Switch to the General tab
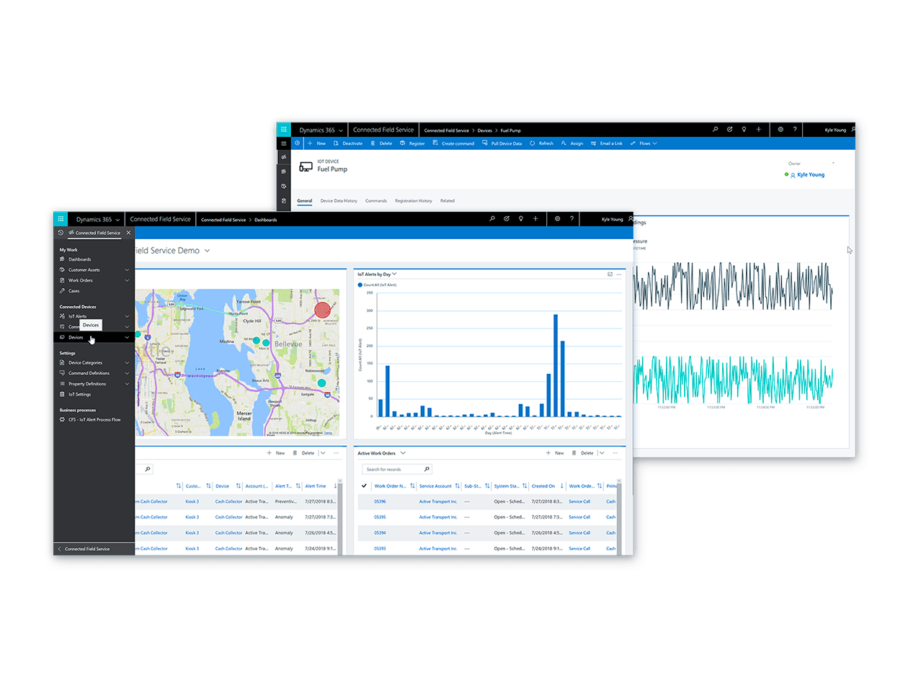Image resolution: width=908 pixels, height=680 pixels. coord(305,201)
